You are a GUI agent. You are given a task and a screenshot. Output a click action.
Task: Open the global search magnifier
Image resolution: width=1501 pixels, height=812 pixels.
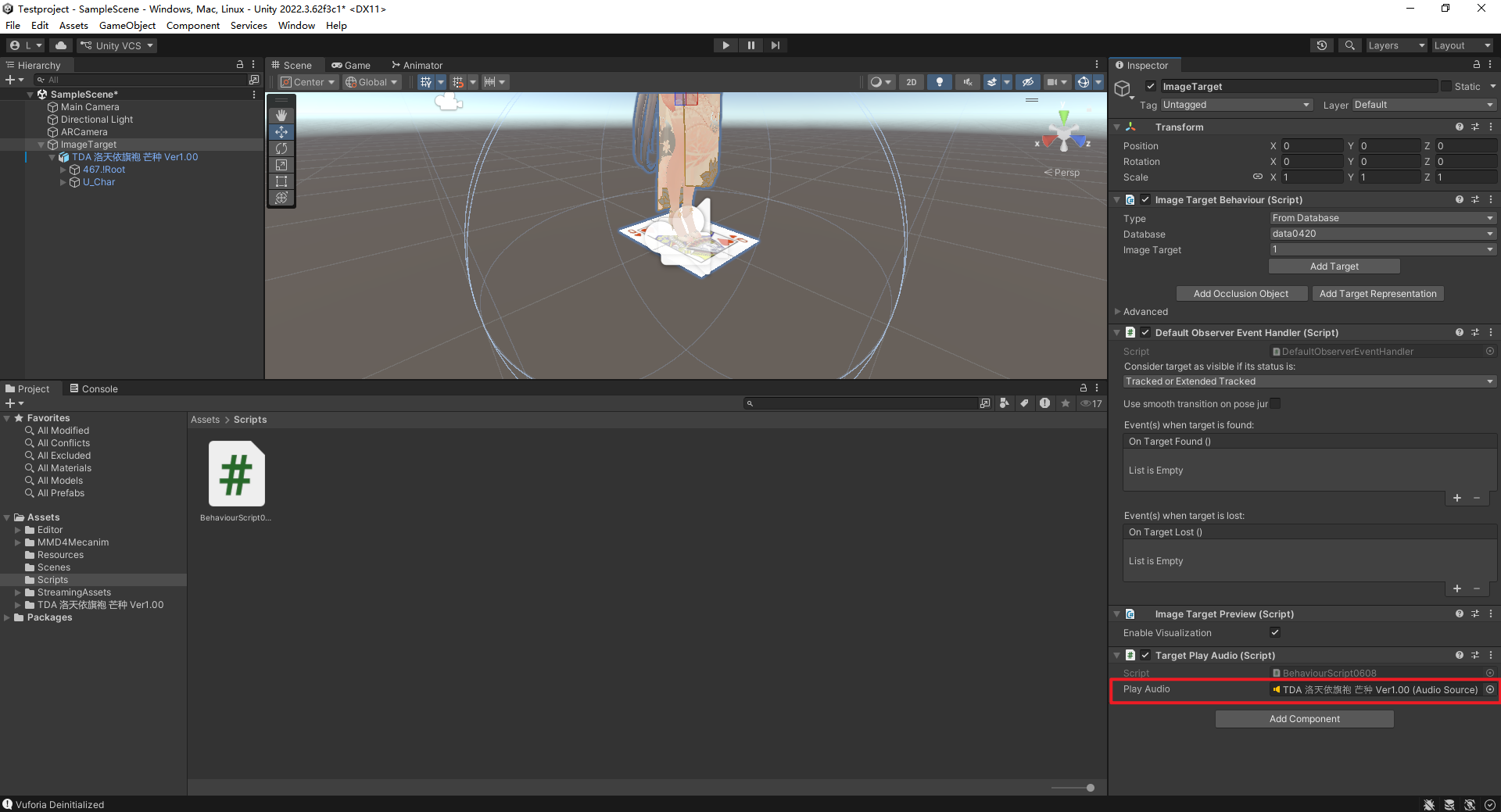[1349, 45]
